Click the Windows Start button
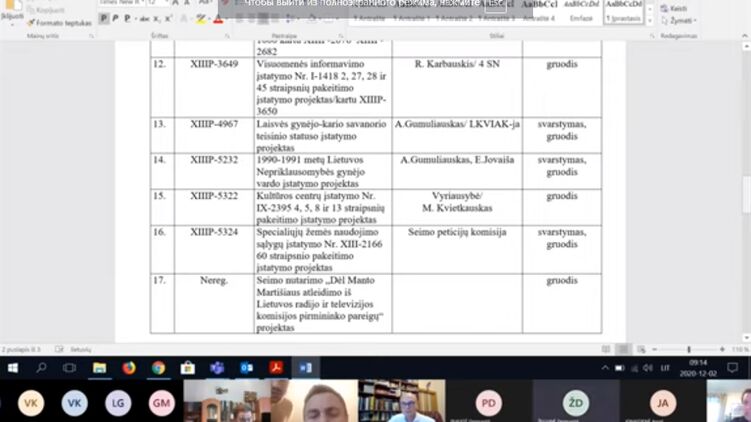 pos(12,368)
